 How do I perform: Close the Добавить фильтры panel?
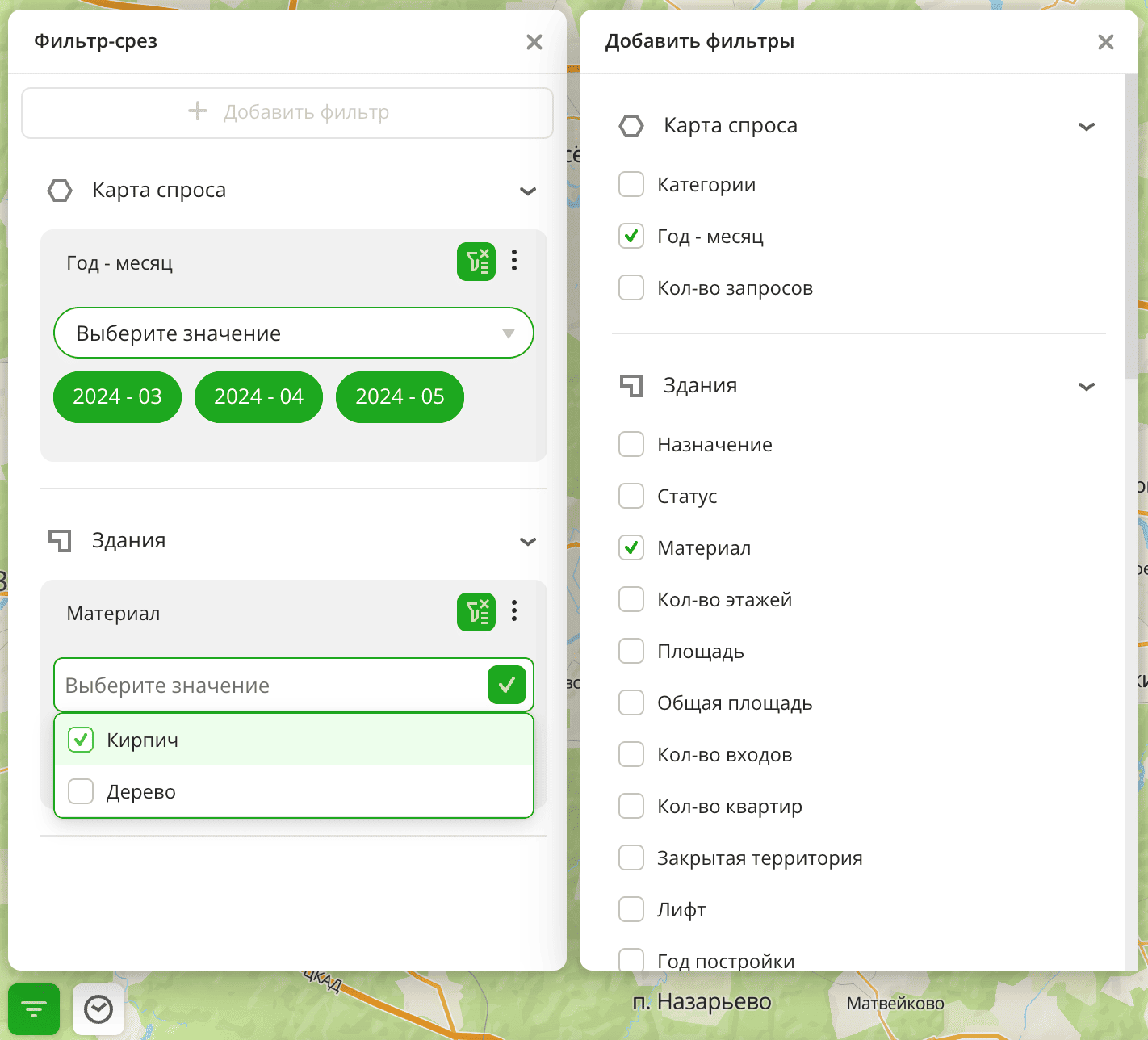click(x=1105, y=42)
